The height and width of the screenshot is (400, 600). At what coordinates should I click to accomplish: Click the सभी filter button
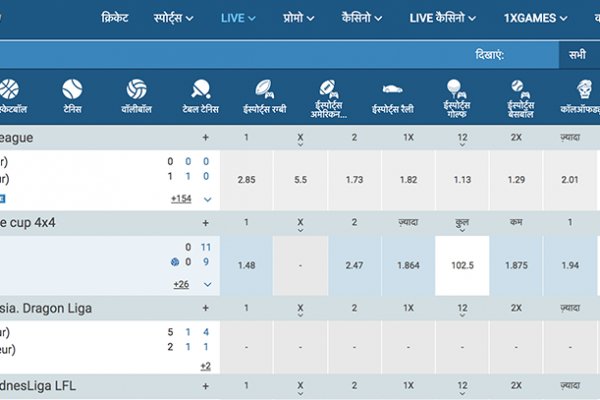pos(577,55)
